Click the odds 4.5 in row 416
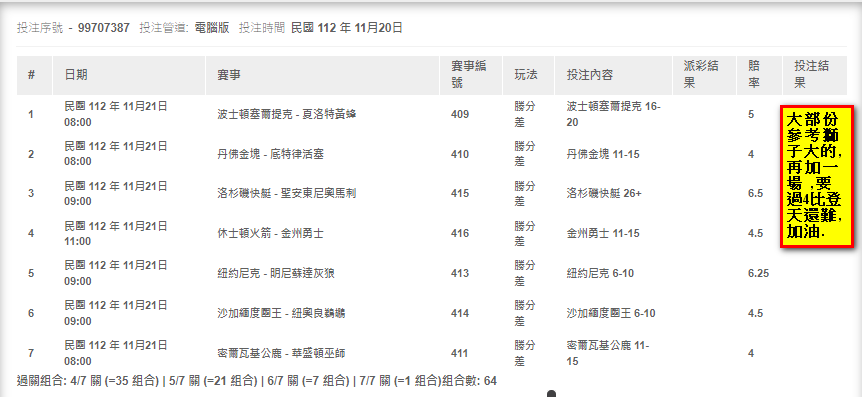 click(755, 234)
